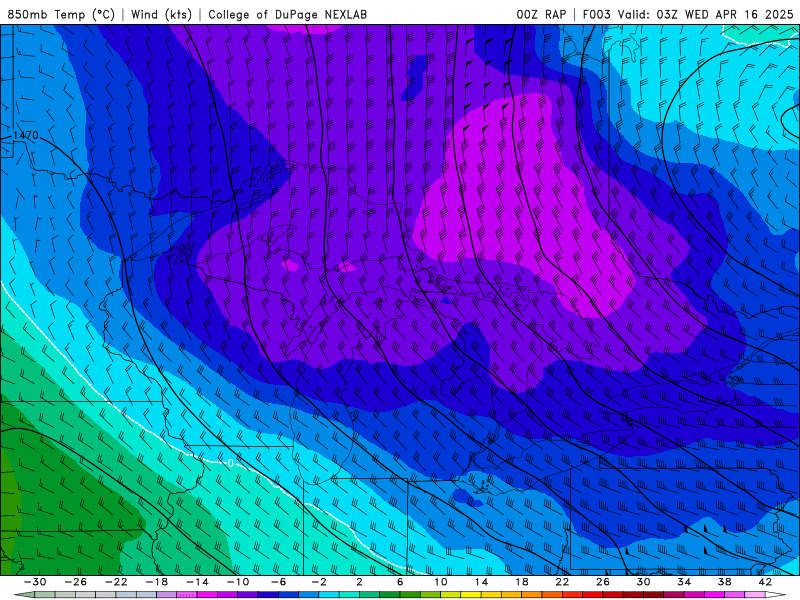Pick the '-10' temperature scale value

pyautogui.click(x=238, y=582)
